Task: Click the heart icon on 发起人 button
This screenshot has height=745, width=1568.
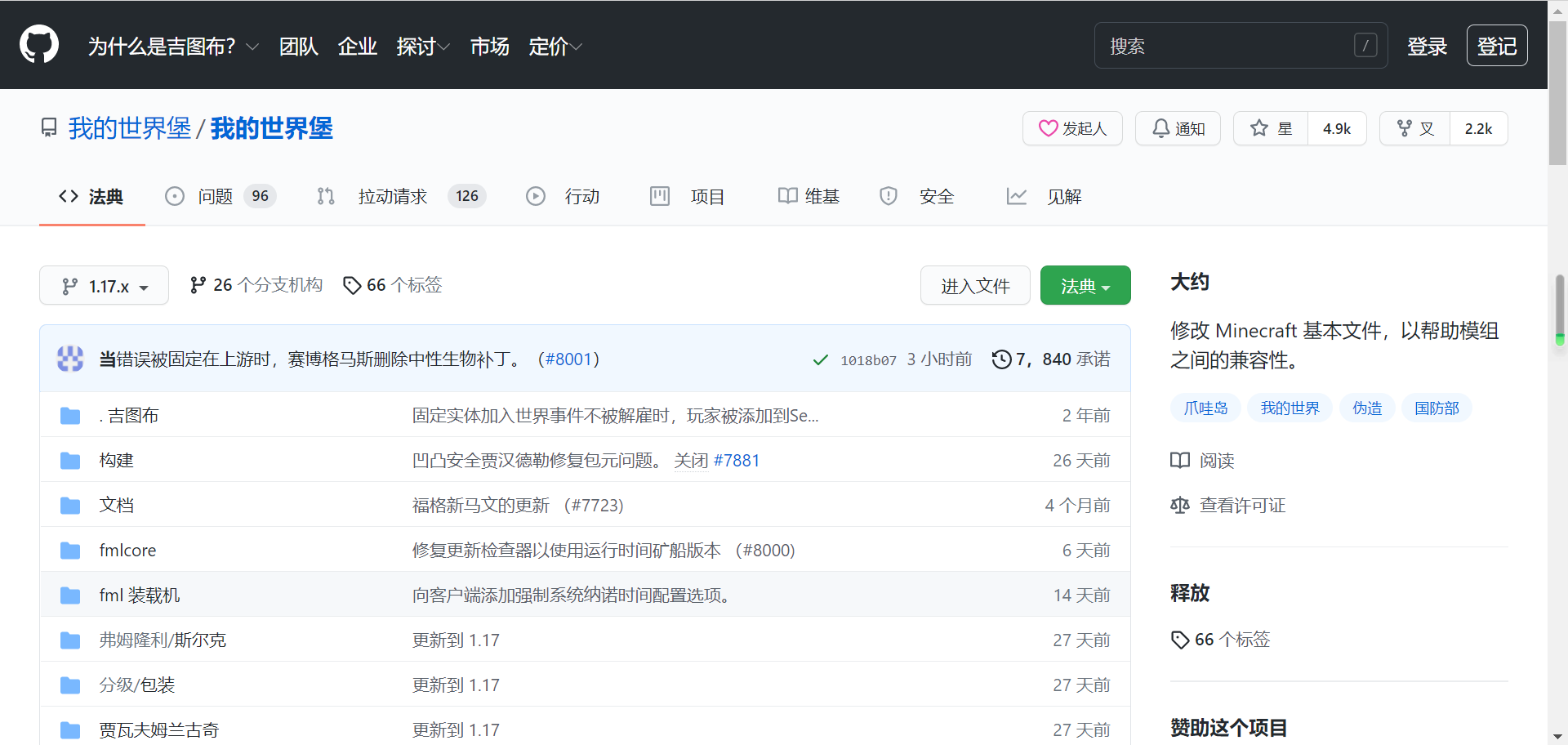Action: 1048,128
